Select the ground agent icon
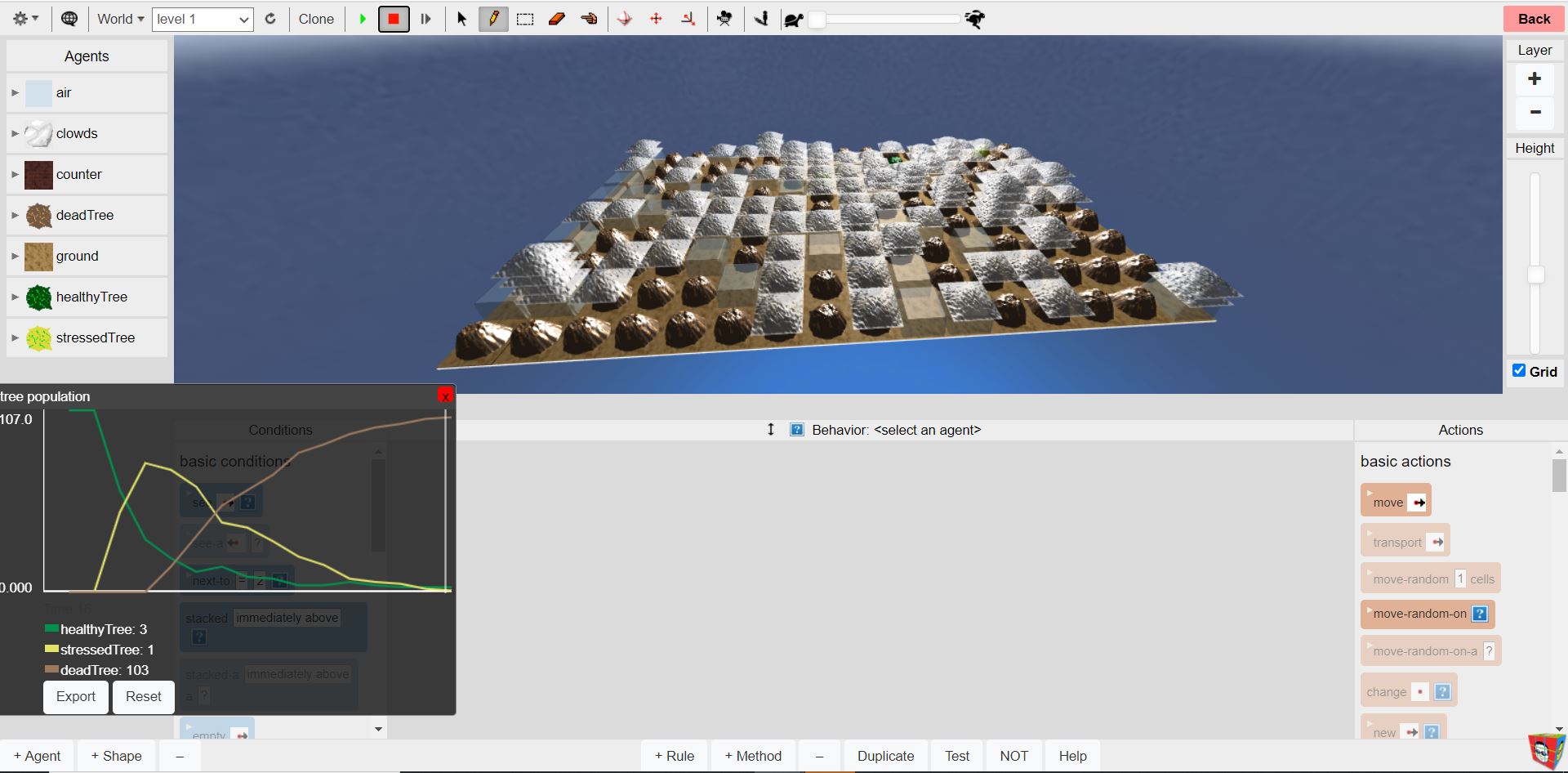 point(38,257)
